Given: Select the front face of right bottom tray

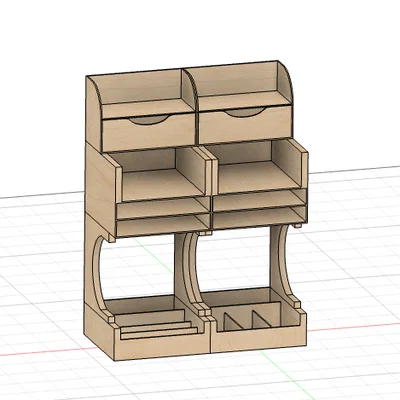Looking at the screenshot, I should 258,338.
